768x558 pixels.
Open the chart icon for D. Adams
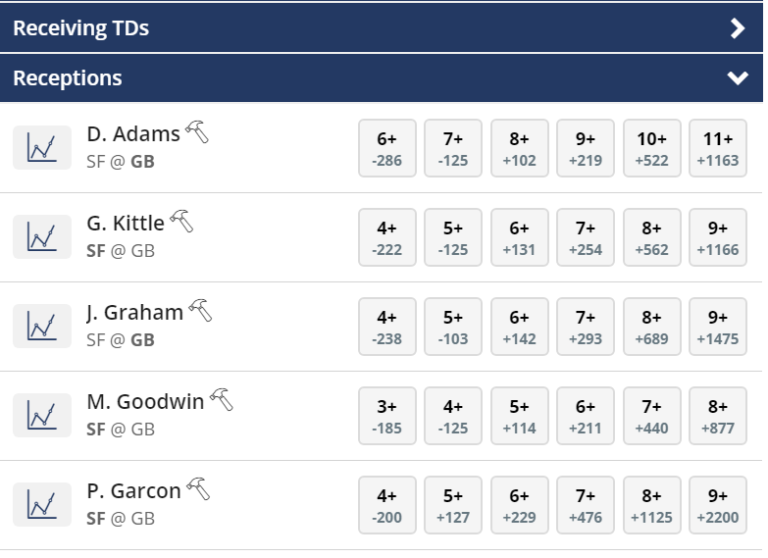pyautogui.click(x=42, y=147)
